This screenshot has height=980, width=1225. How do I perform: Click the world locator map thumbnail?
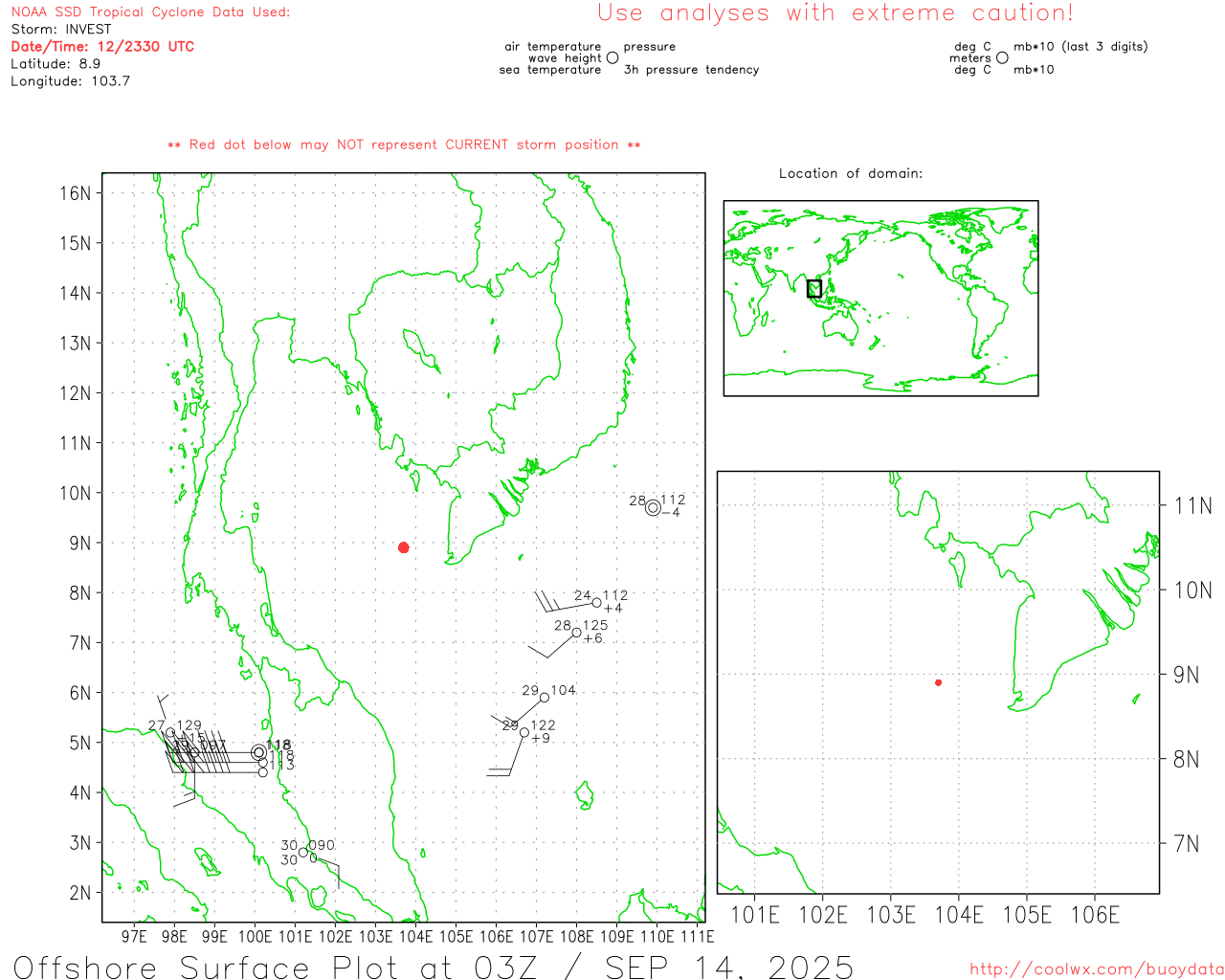click(x=880, y=299)
